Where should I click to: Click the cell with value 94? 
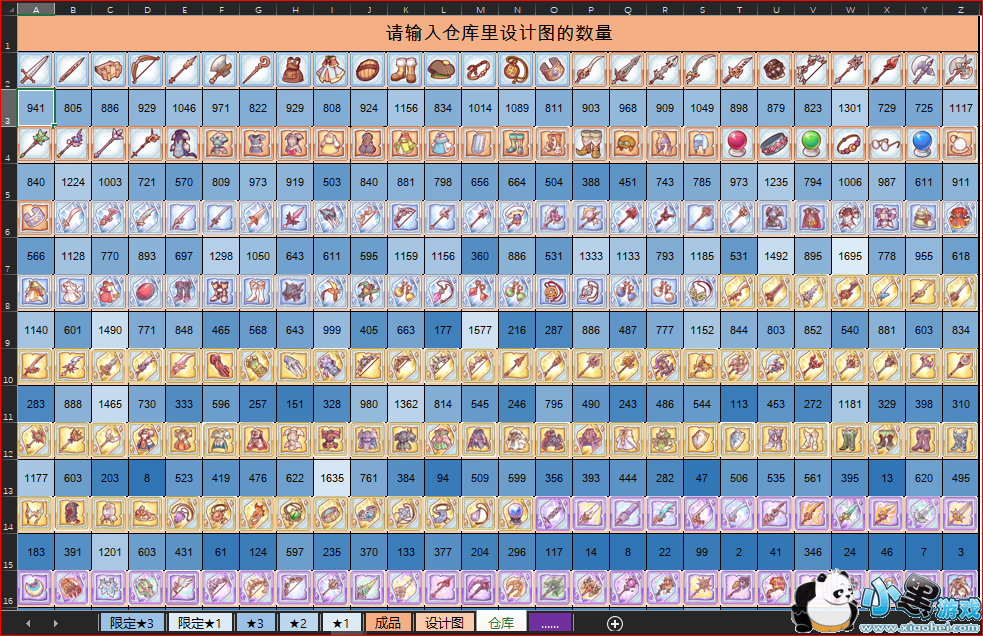point(443,478)
